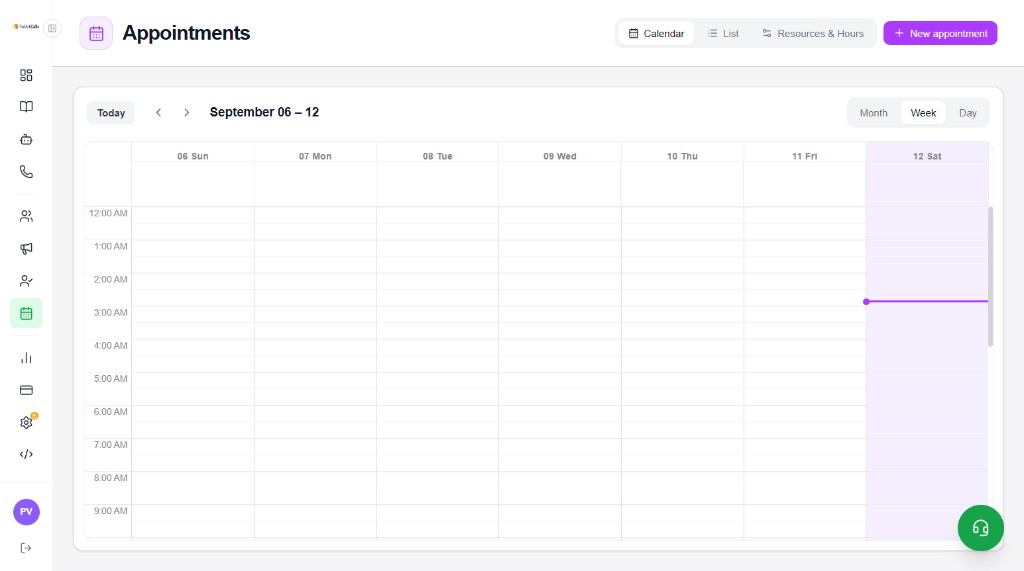
Task: Open the contacts people icon in sidebar
Action: pos(26,216)
